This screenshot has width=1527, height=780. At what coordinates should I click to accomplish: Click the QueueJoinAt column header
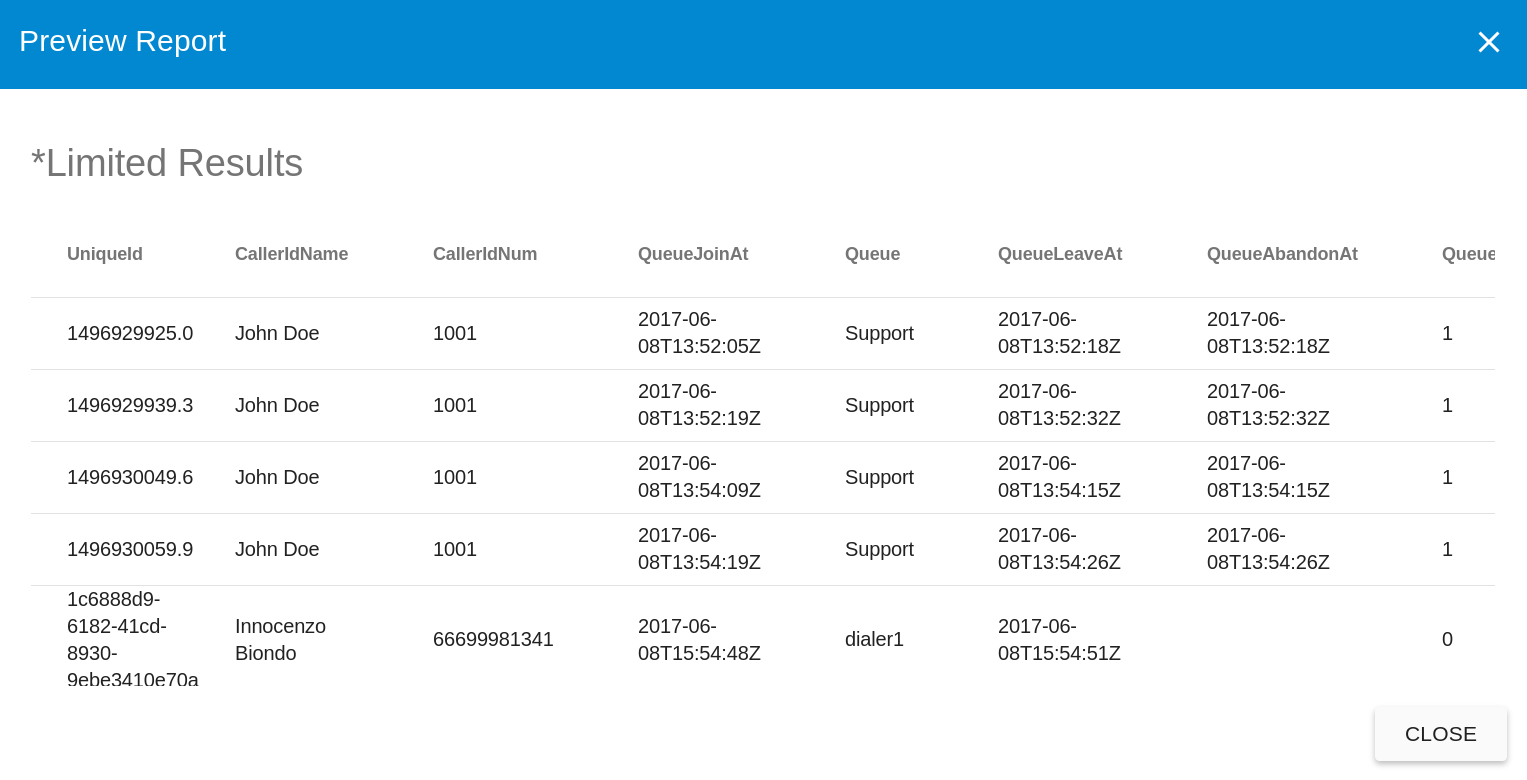click(693, 254)
